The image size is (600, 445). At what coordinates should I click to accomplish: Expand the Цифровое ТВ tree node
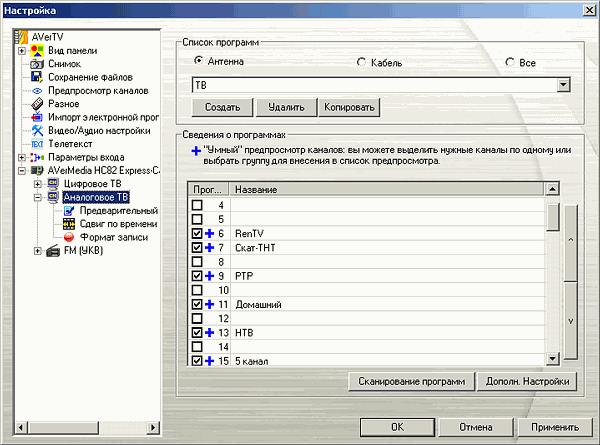tap(38, 184)
